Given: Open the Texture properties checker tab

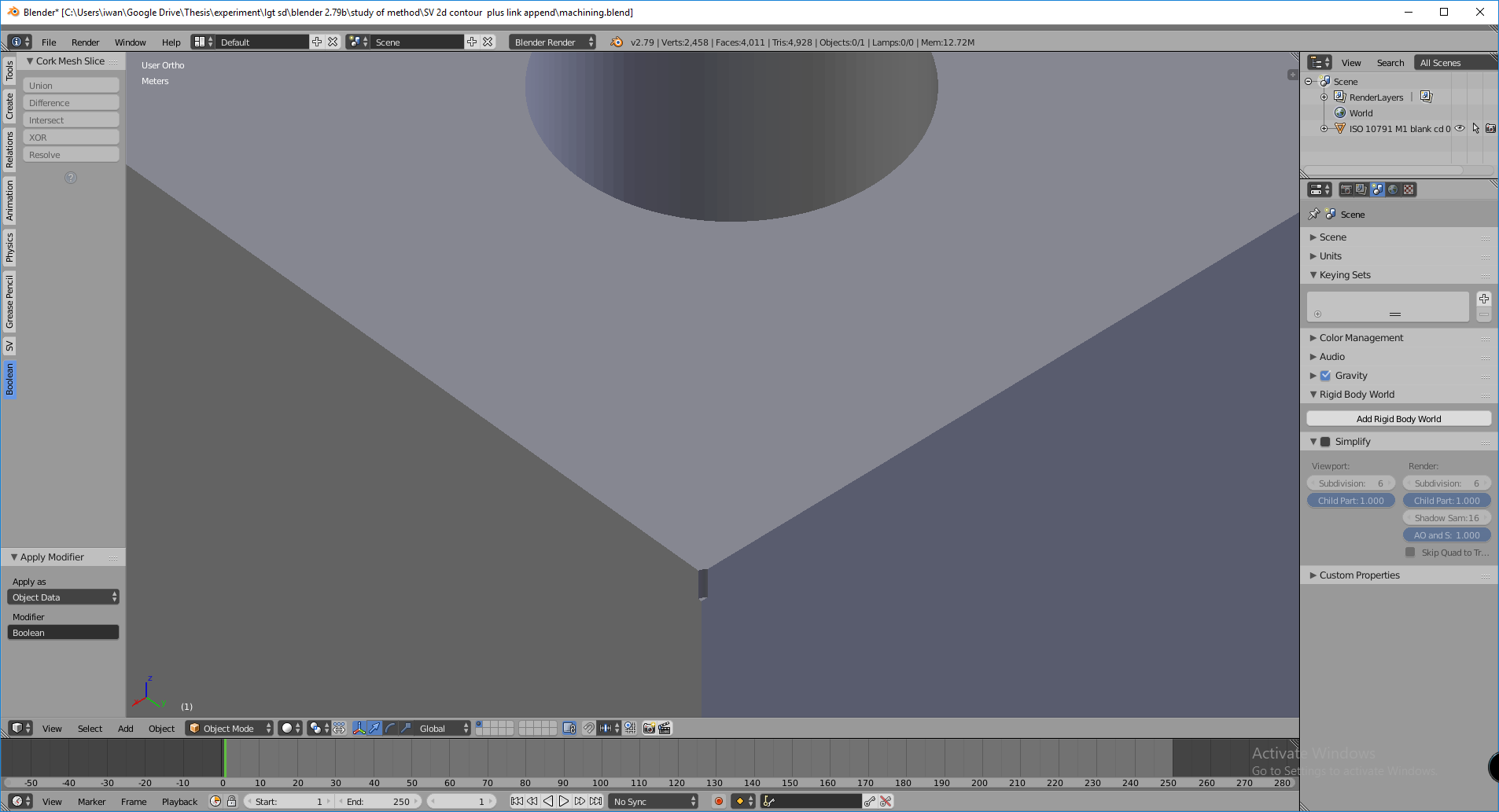Looking at the screenshot, I should pos(1409,189).
